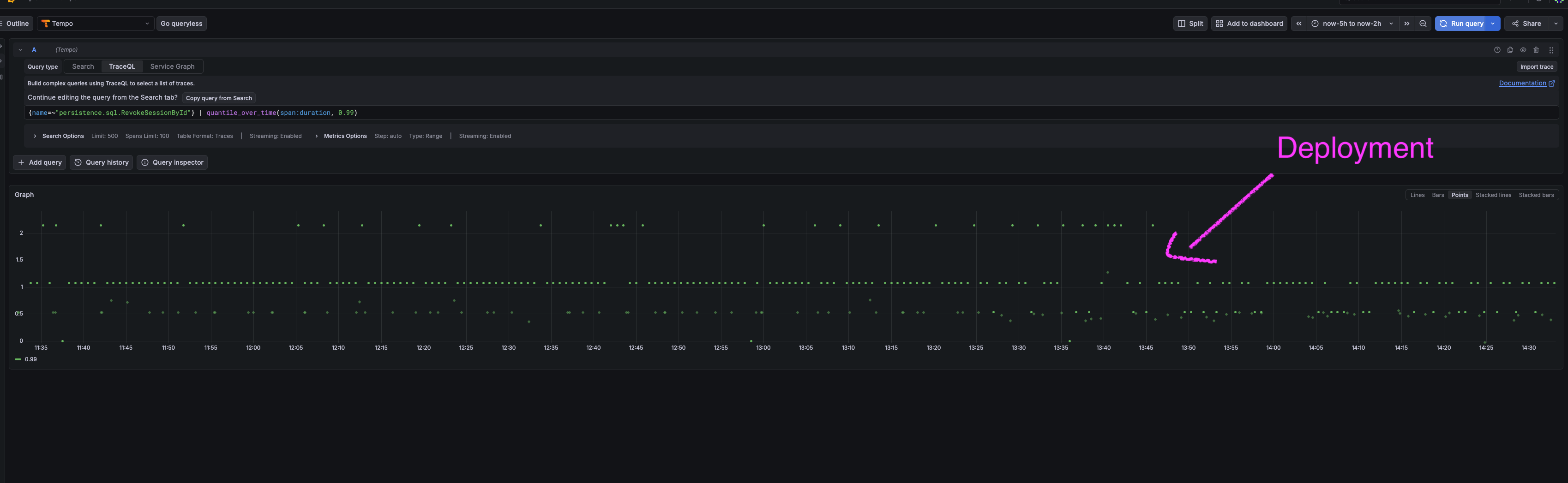Delete query A using the trash icon
This screenshot has height=483, width=1568.
(1536, 50)
